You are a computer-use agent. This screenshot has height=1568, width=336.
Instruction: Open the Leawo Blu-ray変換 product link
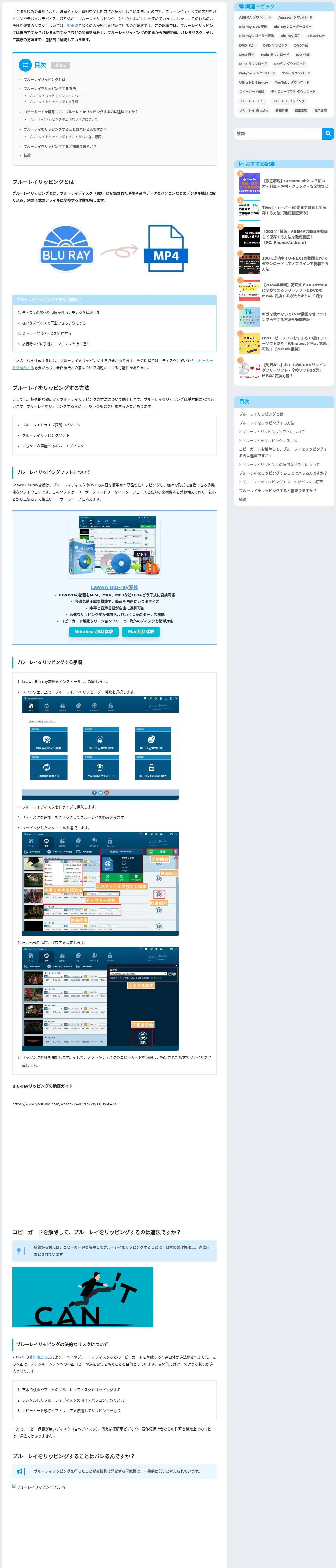[115, 587]
